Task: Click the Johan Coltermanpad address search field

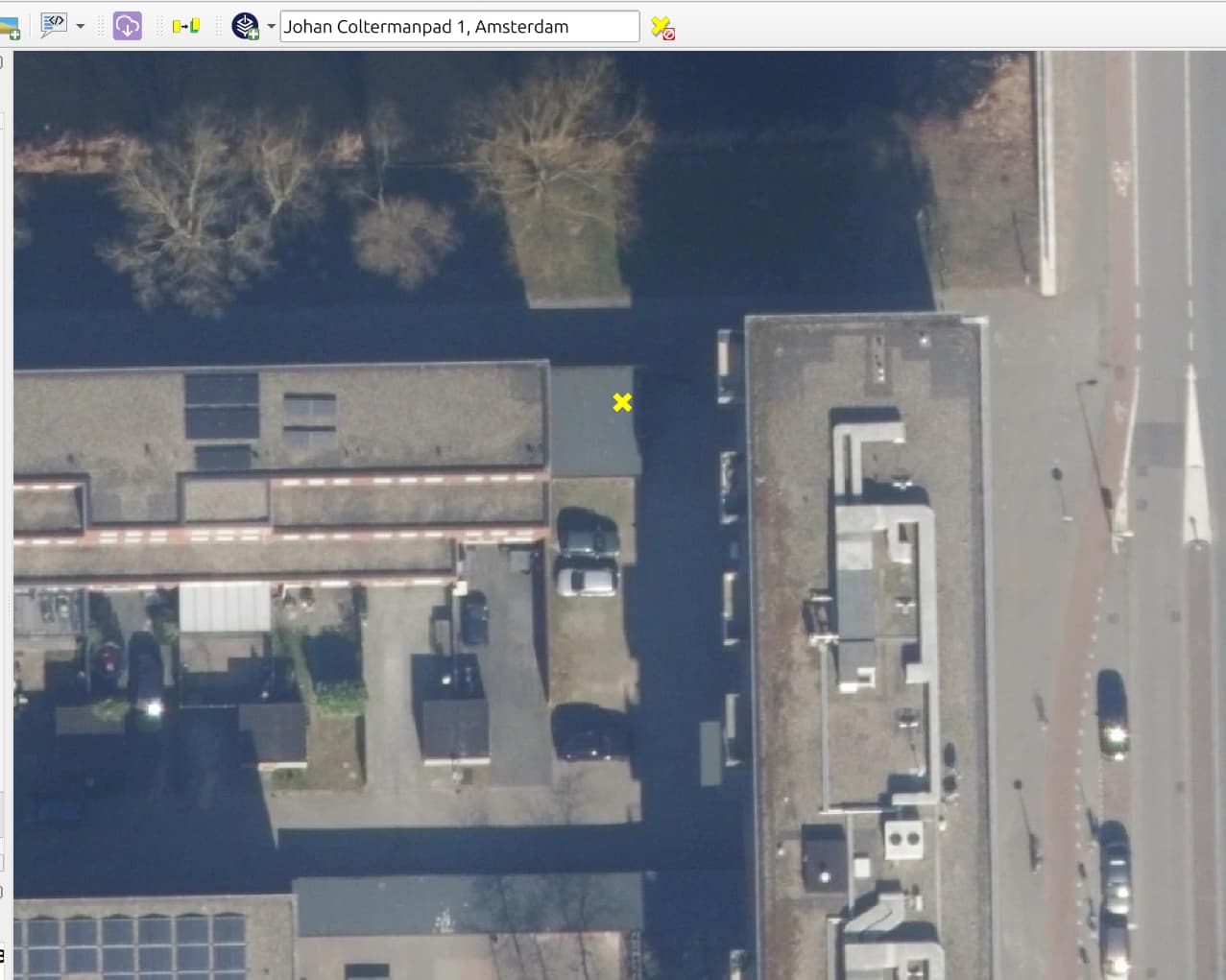Action: 459,27
